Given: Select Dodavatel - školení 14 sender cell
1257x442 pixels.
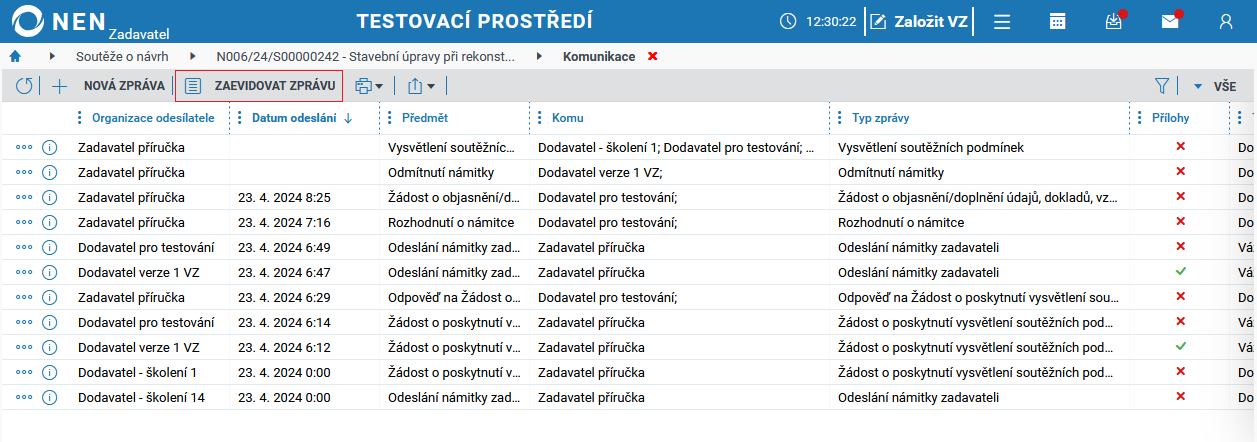Looking at the screenshot, I should pyautogui.click(x=141, y=397).
